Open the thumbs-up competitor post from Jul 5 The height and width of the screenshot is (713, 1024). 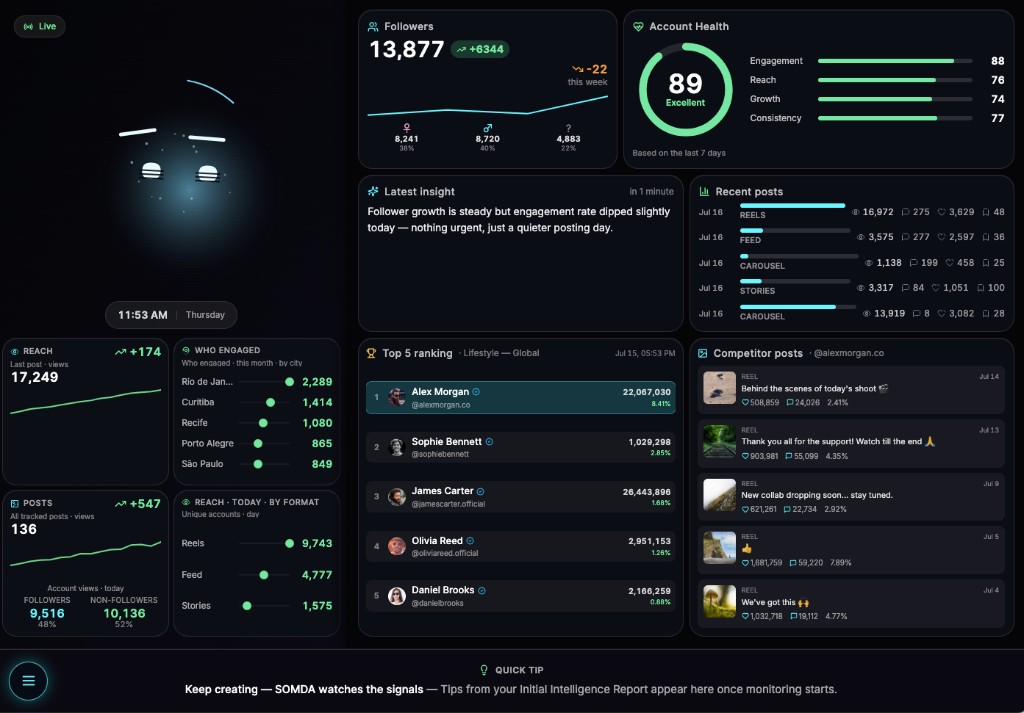850,550
